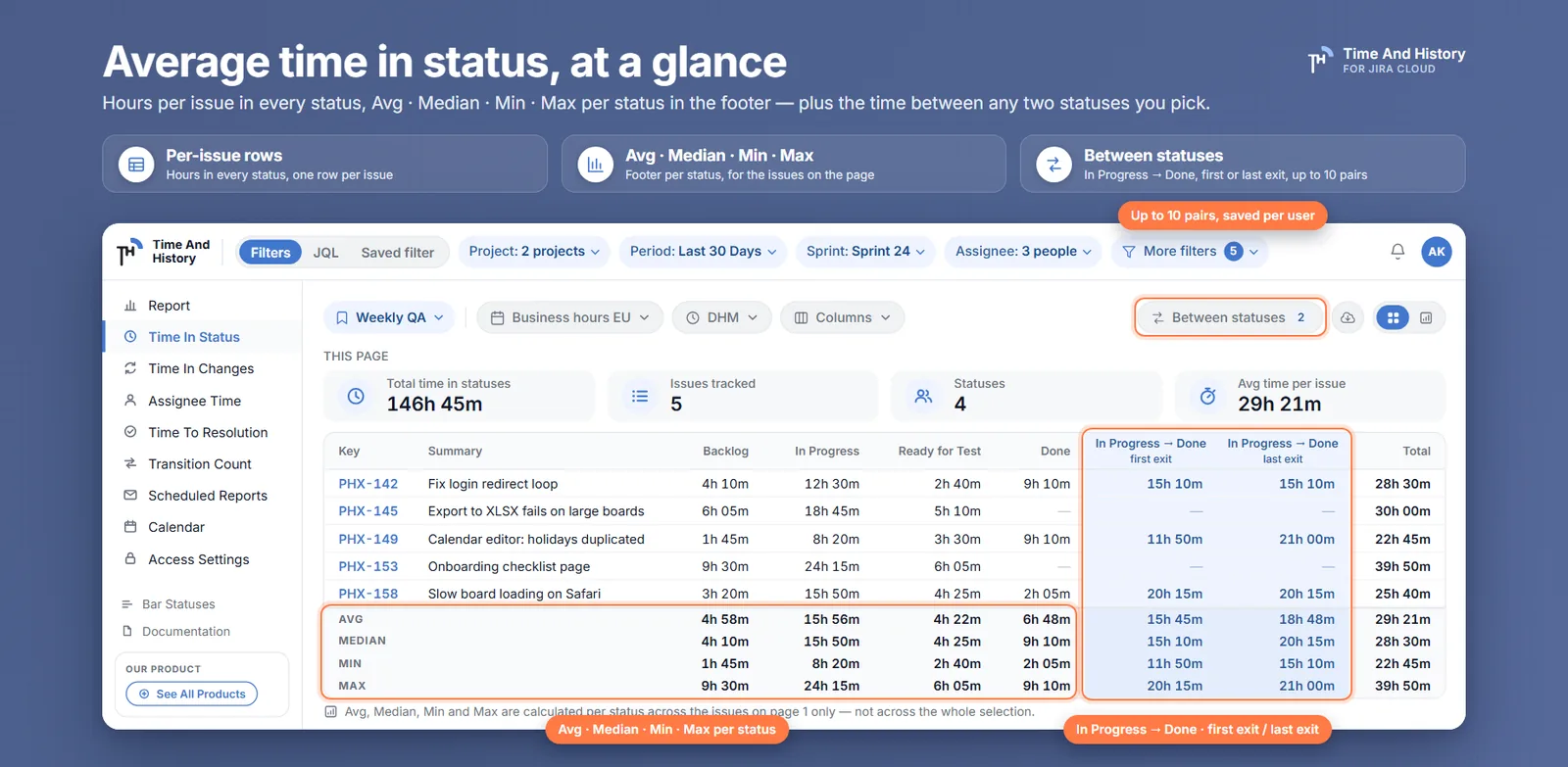Switch to Saved filter tab
Screen dimensions: 1568x767
point(397,252)
